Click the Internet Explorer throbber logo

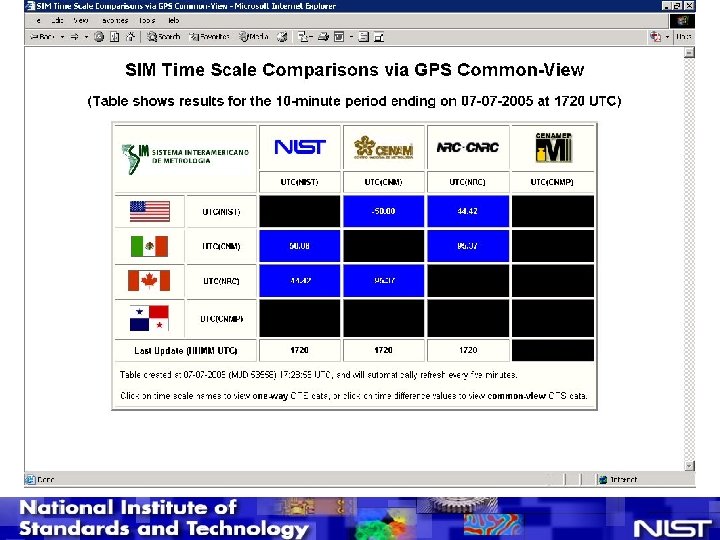682,21
